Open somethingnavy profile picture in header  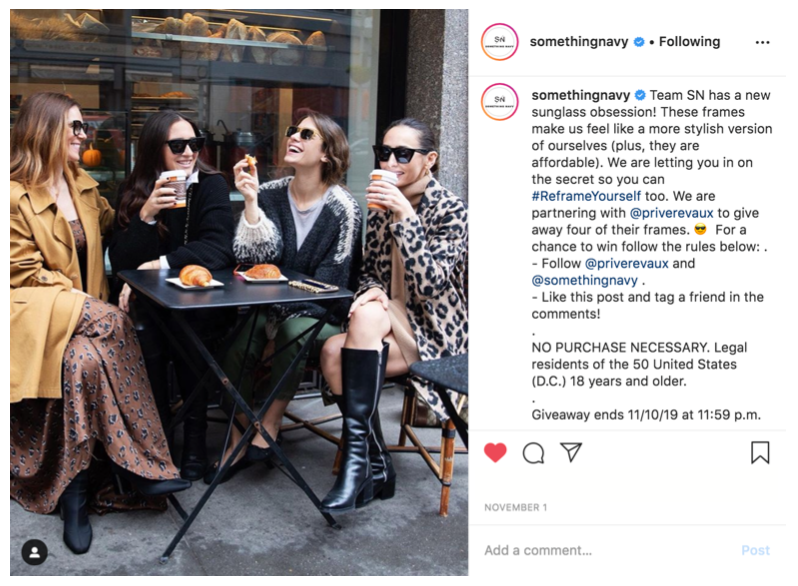(499, 42)
